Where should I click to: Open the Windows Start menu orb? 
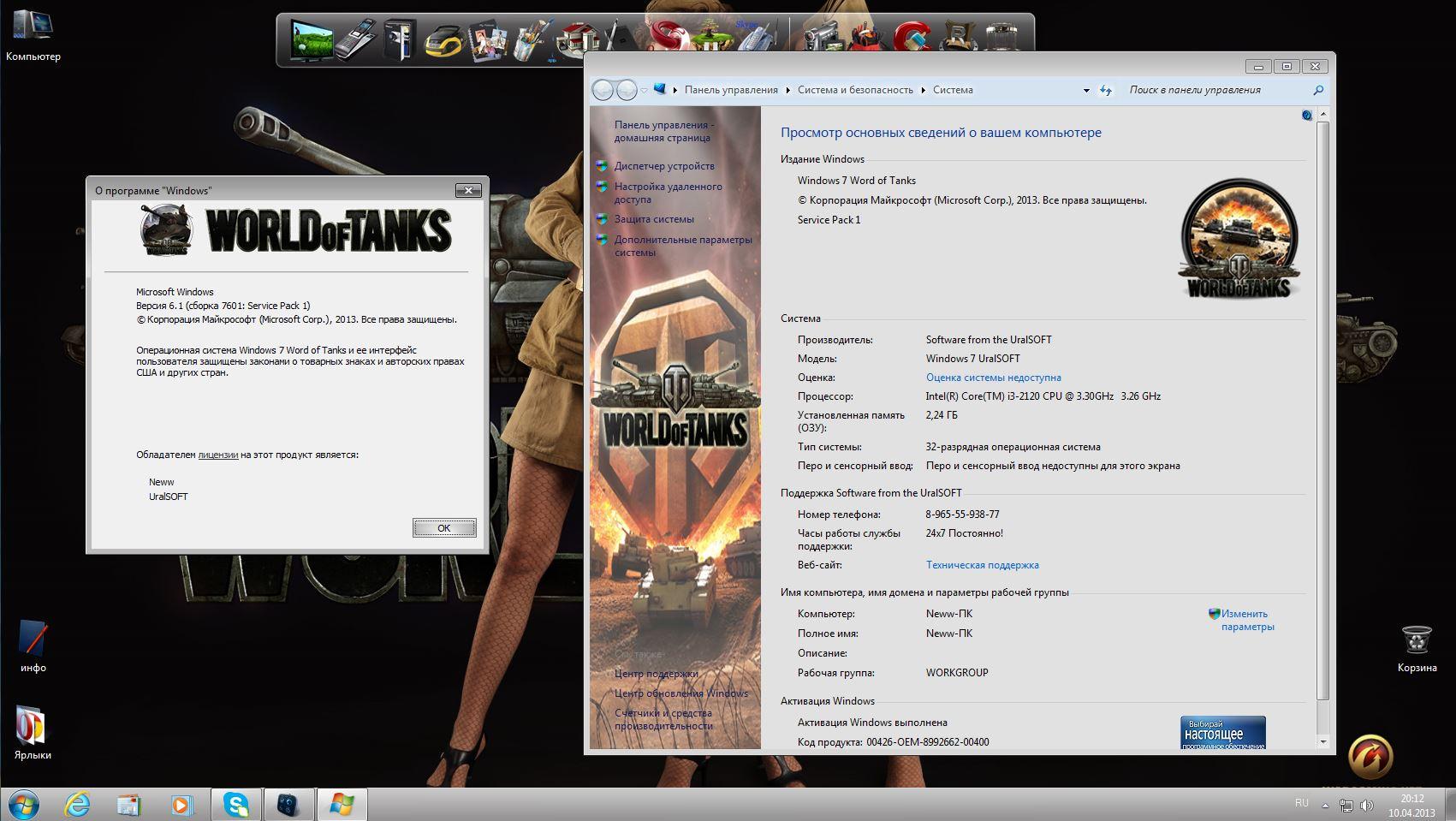(x=23, y=805)
